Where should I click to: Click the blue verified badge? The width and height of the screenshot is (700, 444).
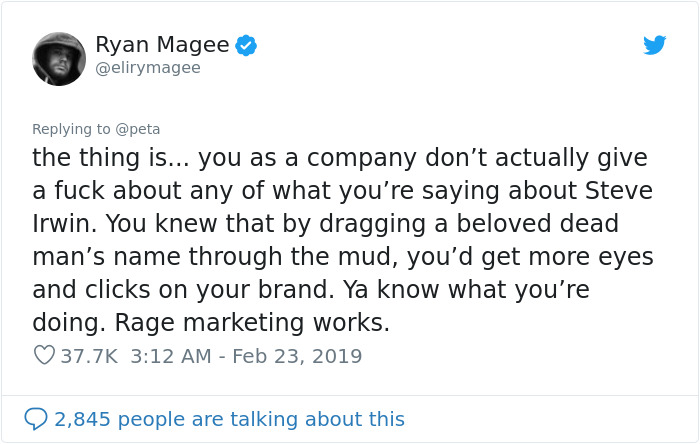tap(246, 45)
